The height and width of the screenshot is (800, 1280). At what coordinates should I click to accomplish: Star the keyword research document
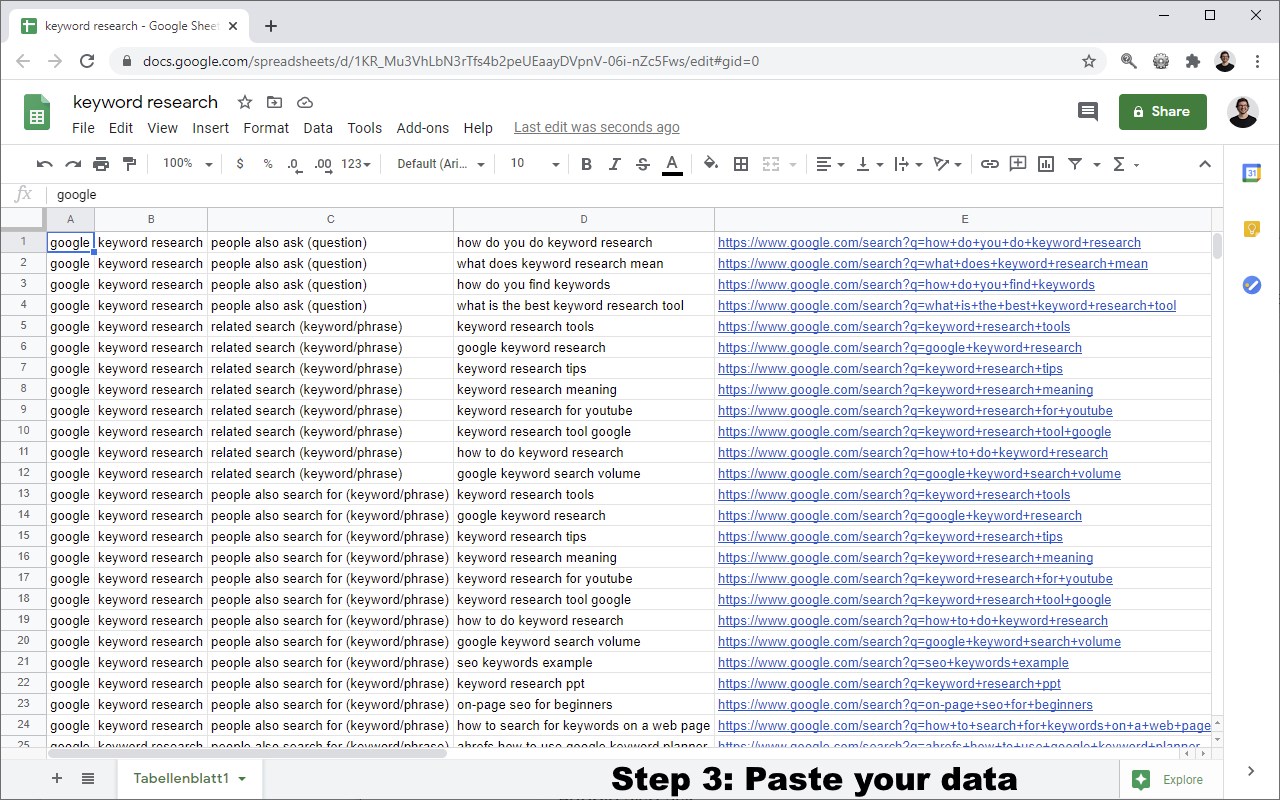coord(245,102)
